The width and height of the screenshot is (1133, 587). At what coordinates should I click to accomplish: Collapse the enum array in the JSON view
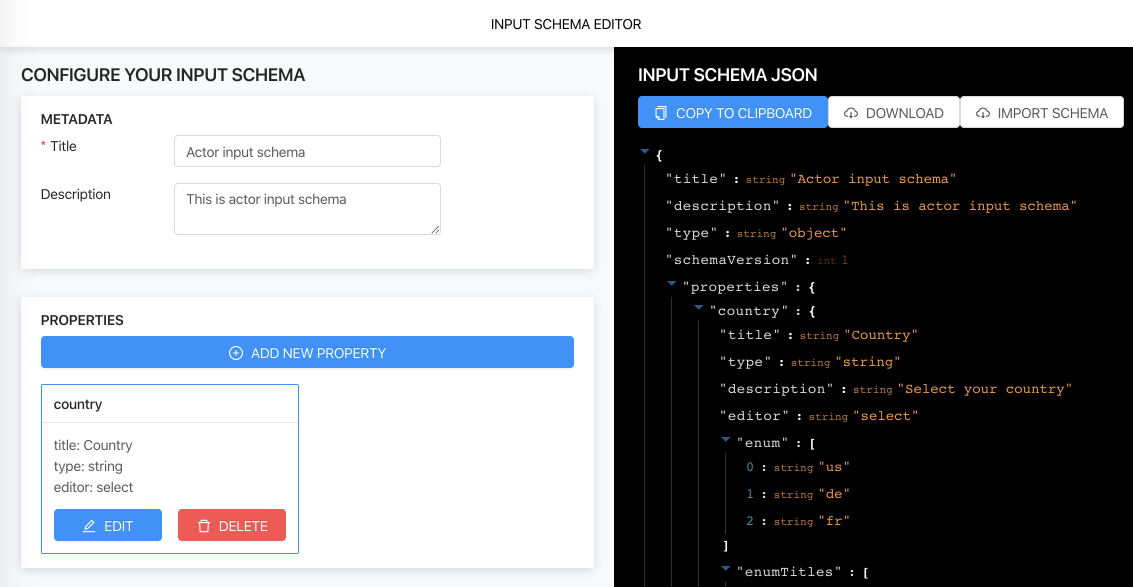(725, 439)
